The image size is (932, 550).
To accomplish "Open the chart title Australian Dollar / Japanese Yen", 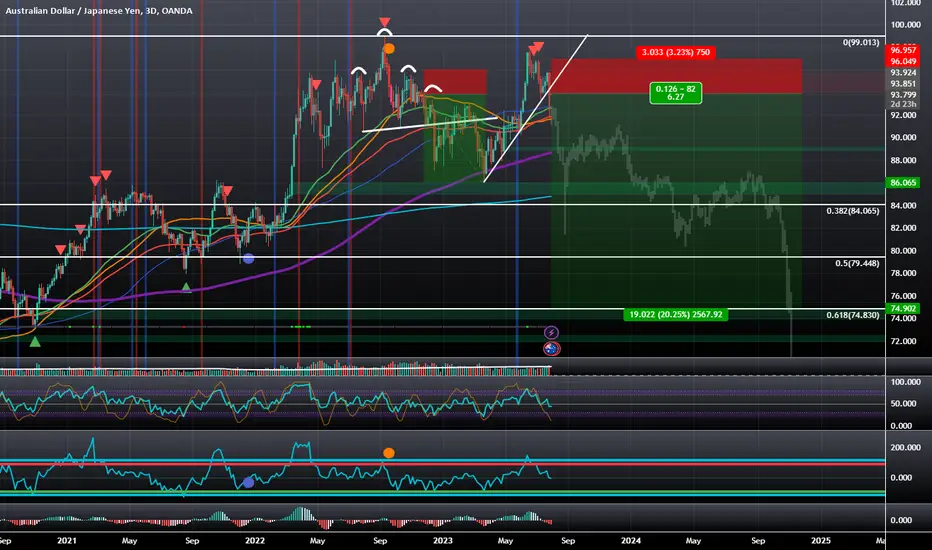I will point(99,11).
